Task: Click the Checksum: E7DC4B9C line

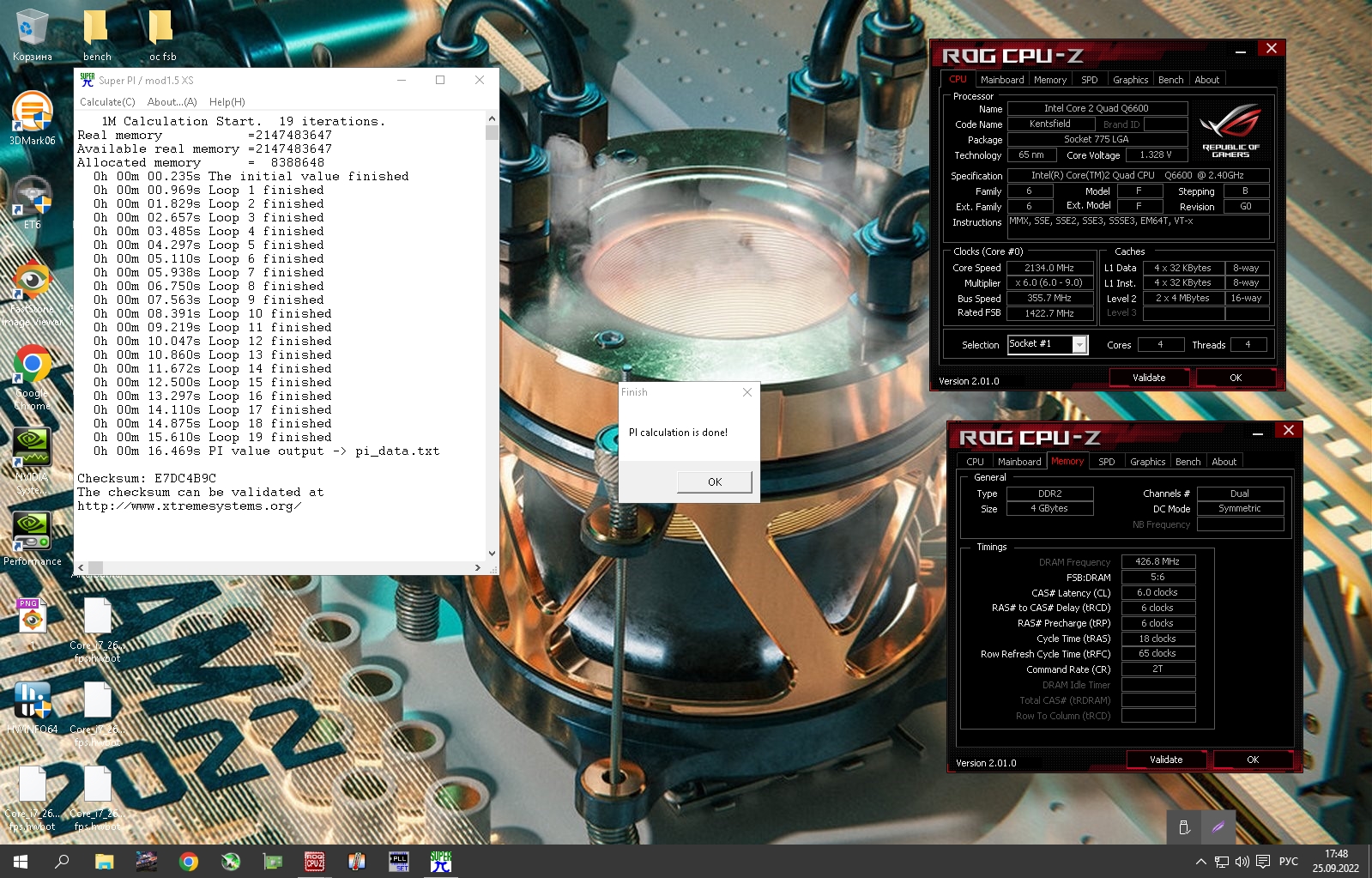Action: (x=147, y=478)
